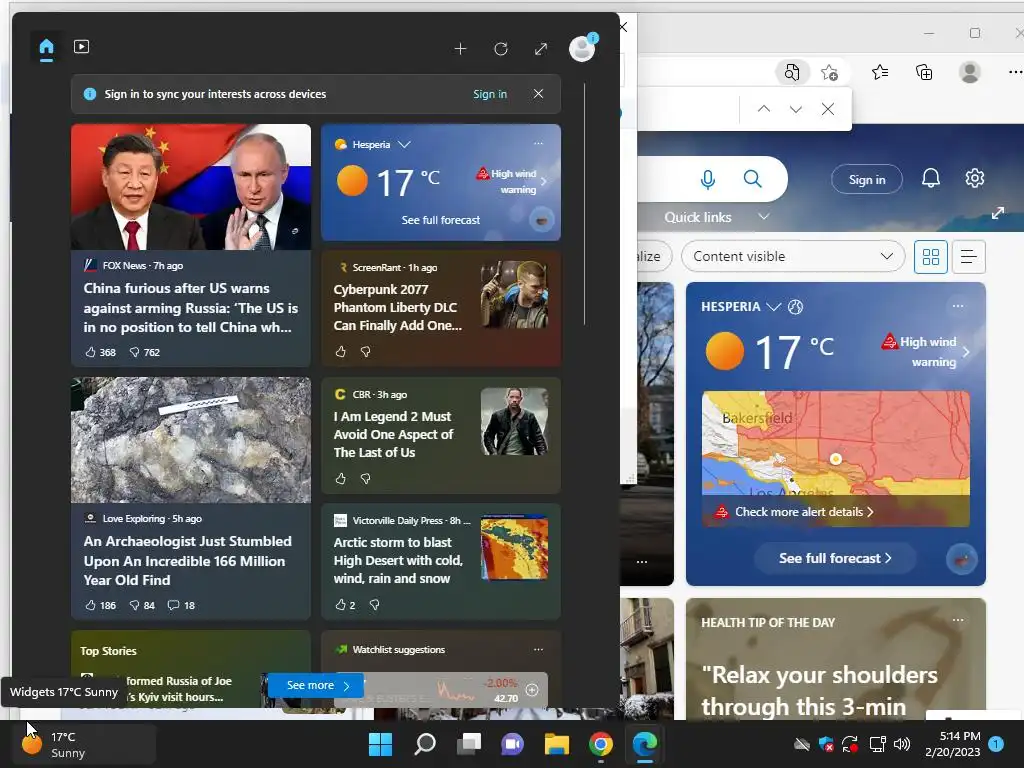The image size is (1024, 768).
Task: Open comments on the archaeologist article
Action: (181, 605)
